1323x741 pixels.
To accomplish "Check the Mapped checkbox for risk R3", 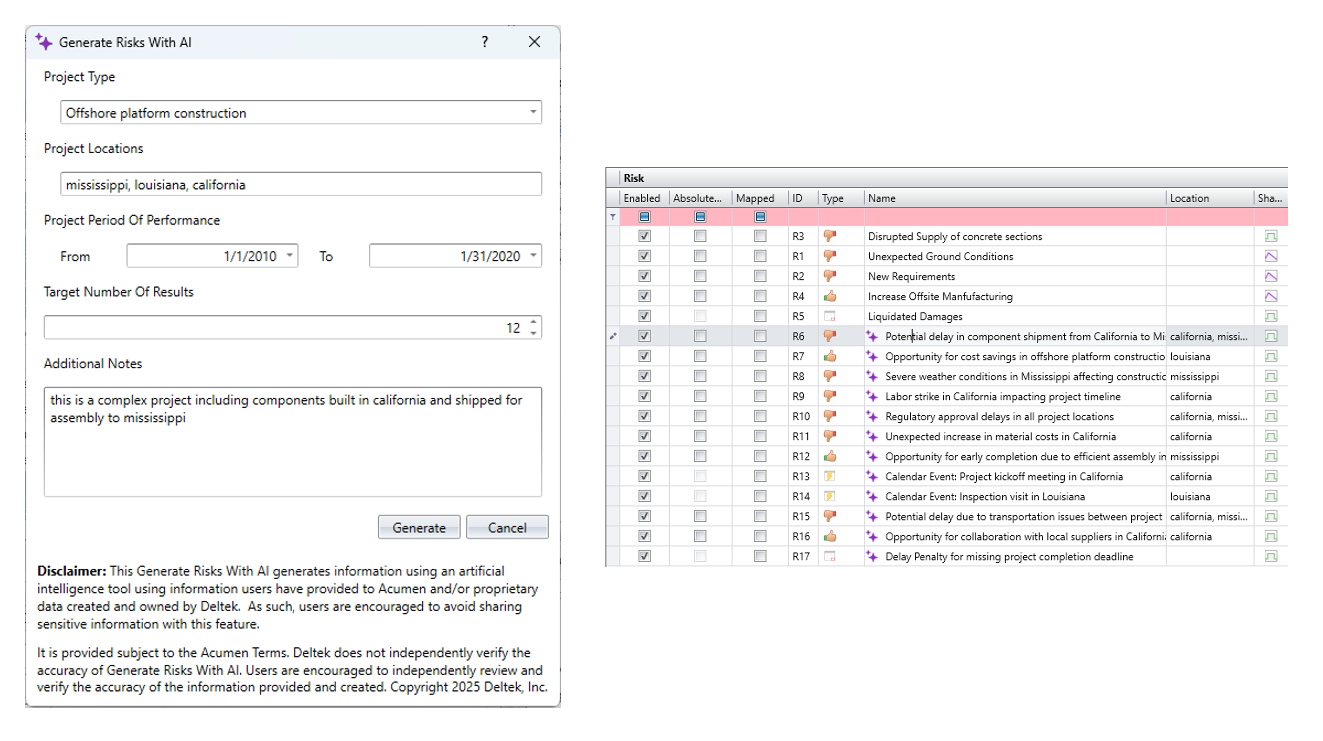I will point(760,236).
